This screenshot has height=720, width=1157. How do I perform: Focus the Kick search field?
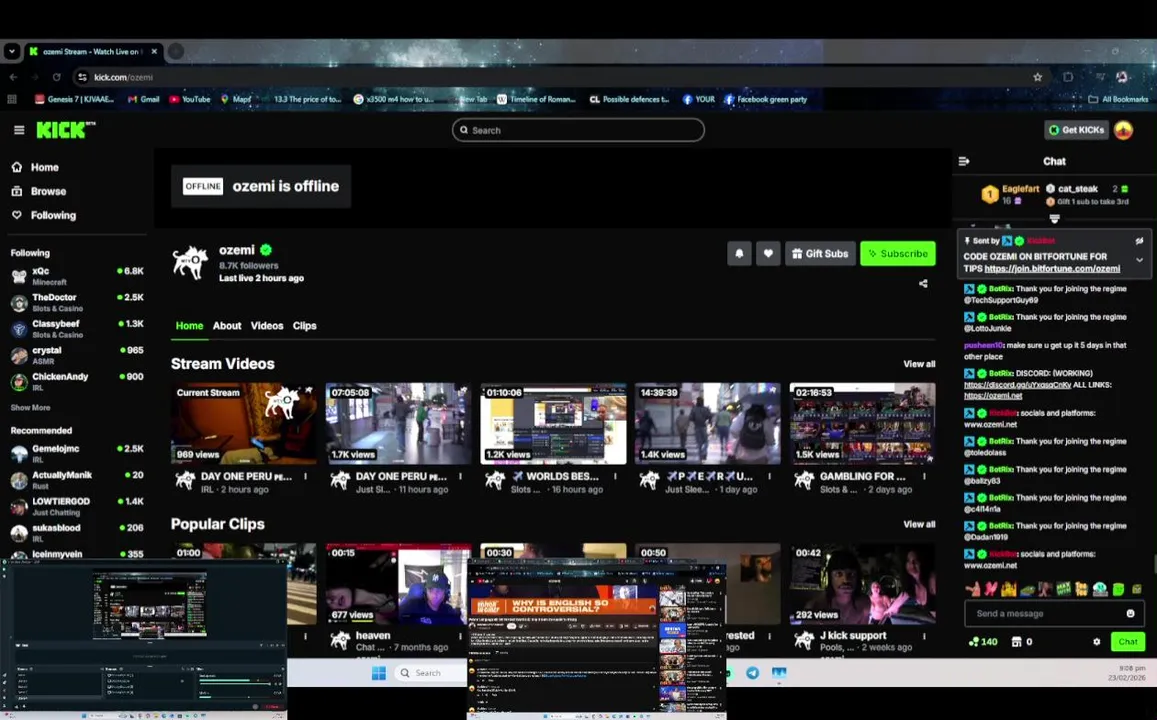pos(578,130)
